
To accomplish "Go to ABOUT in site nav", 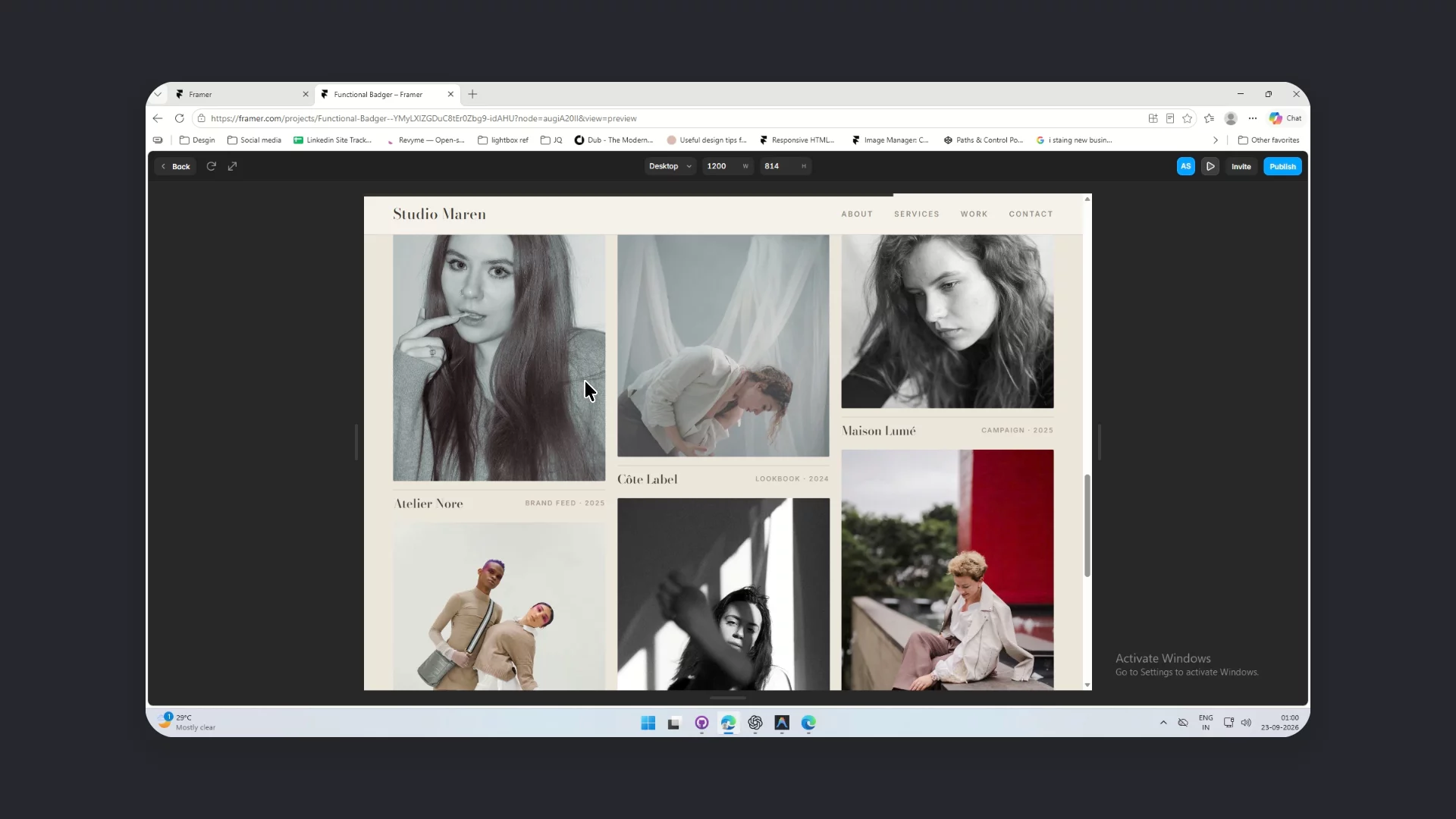I will pos(857,214).
